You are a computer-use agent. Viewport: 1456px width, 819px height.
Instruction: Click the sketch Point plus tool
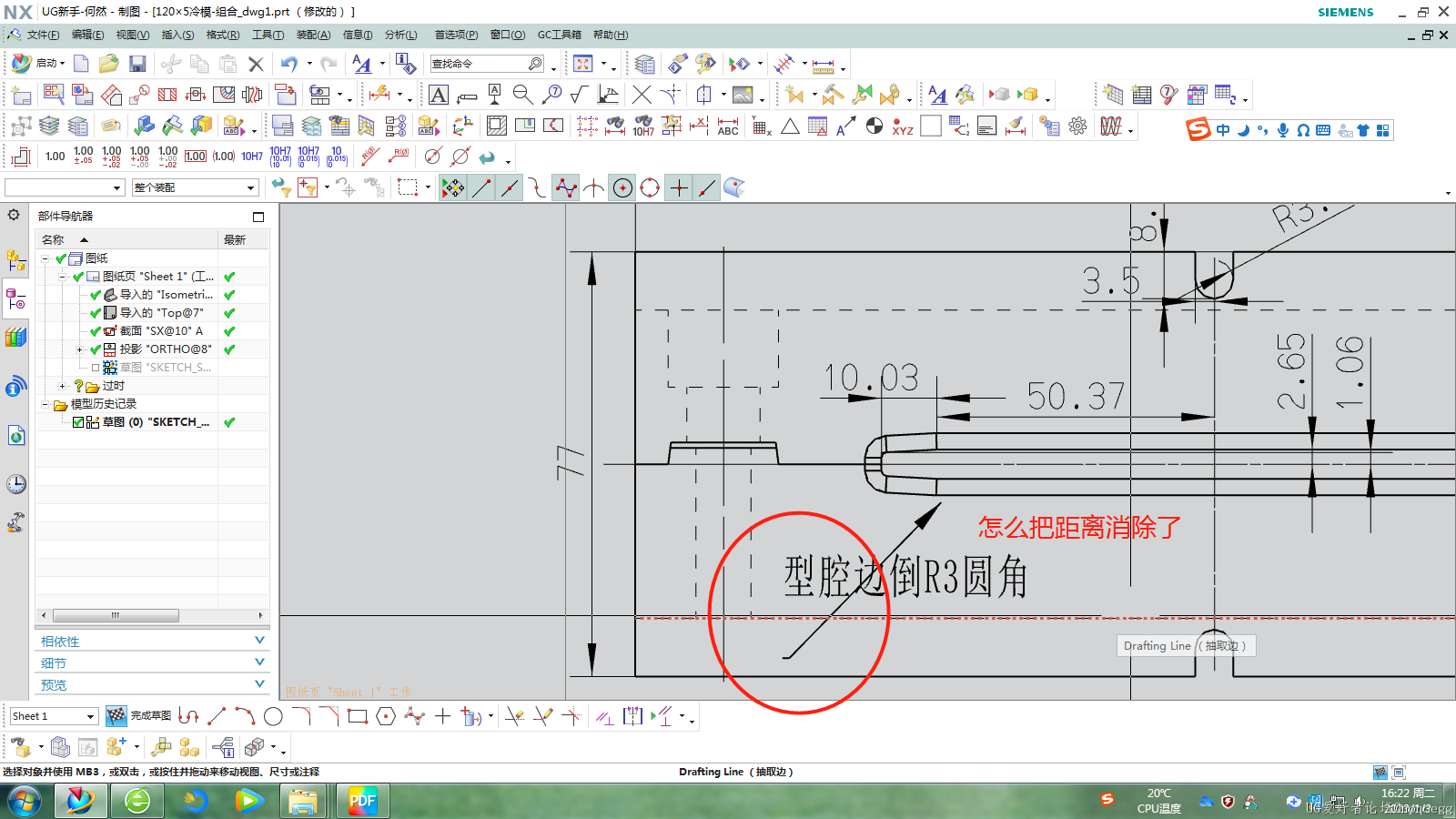tap(442, 716)
